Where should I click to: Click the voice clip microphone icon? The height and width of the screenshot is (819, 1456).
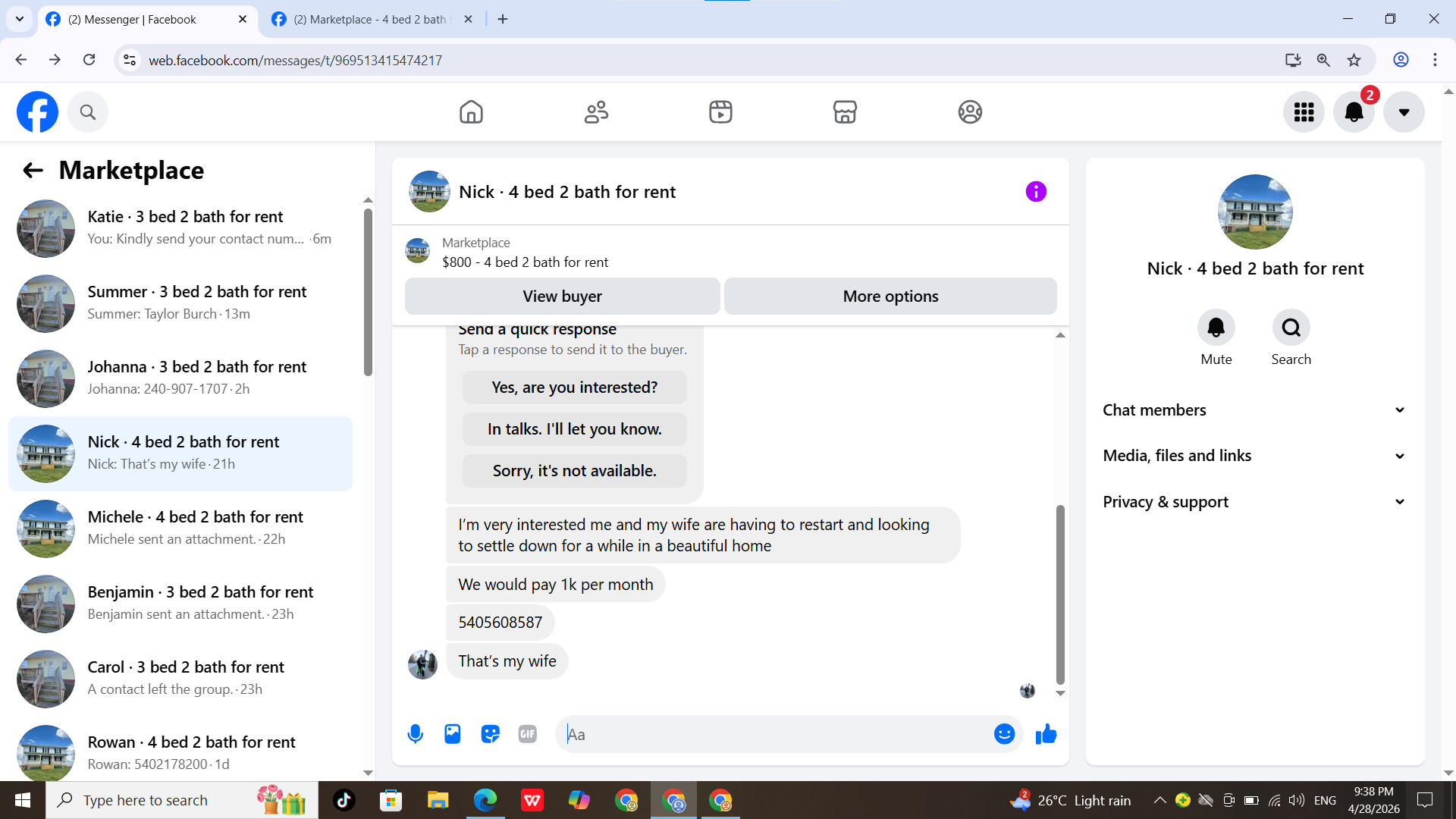415,734
